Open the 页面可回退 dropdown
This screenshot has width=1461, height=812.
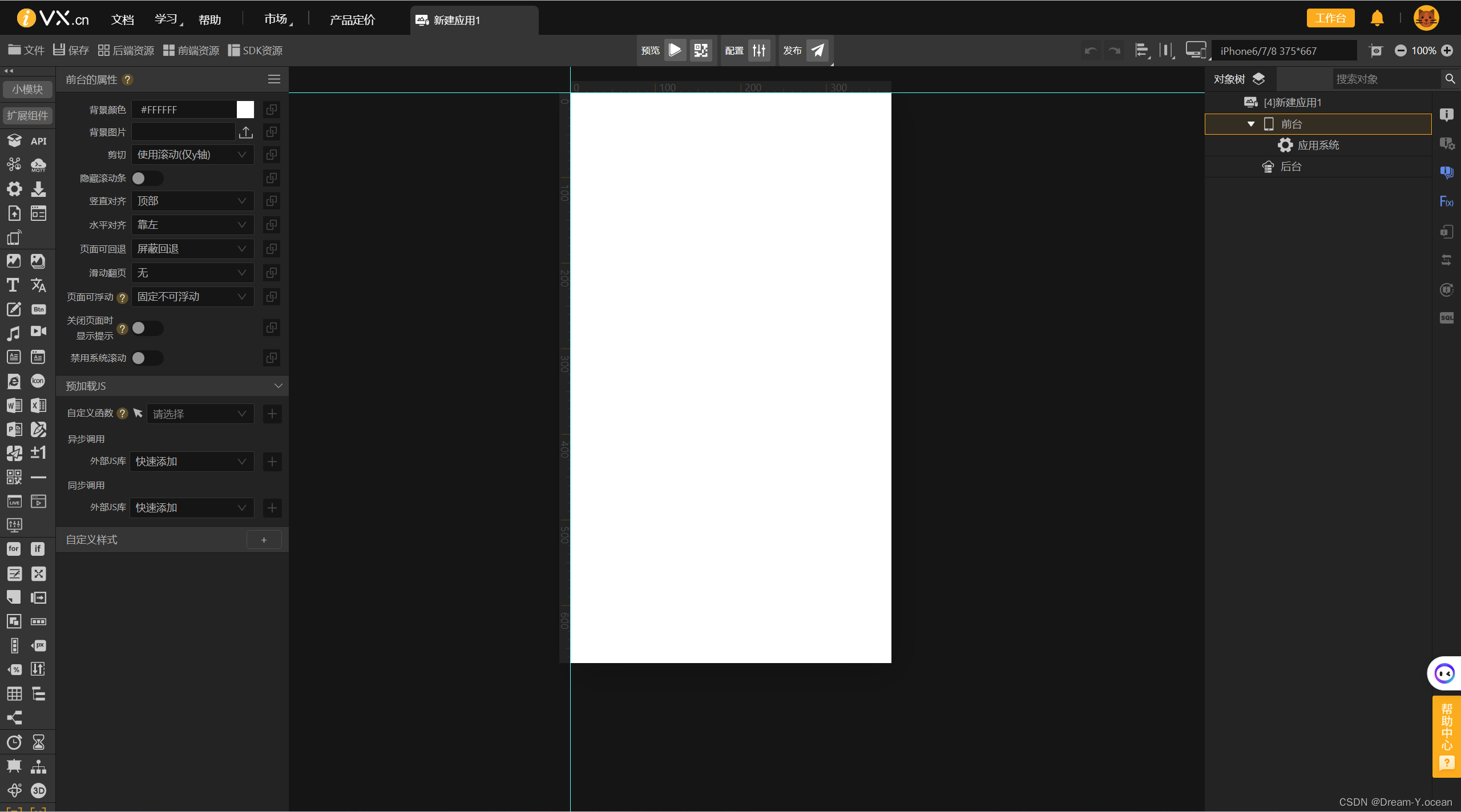(x=192, y=249)
